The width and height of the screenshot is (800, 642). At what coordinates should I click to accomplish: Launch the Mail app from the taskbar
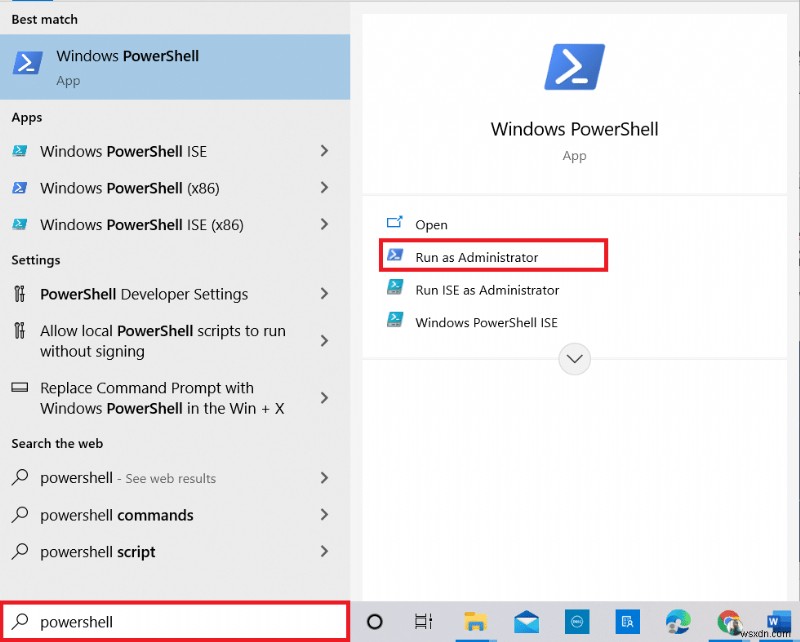pyautogui.click(x=526, y=621)
